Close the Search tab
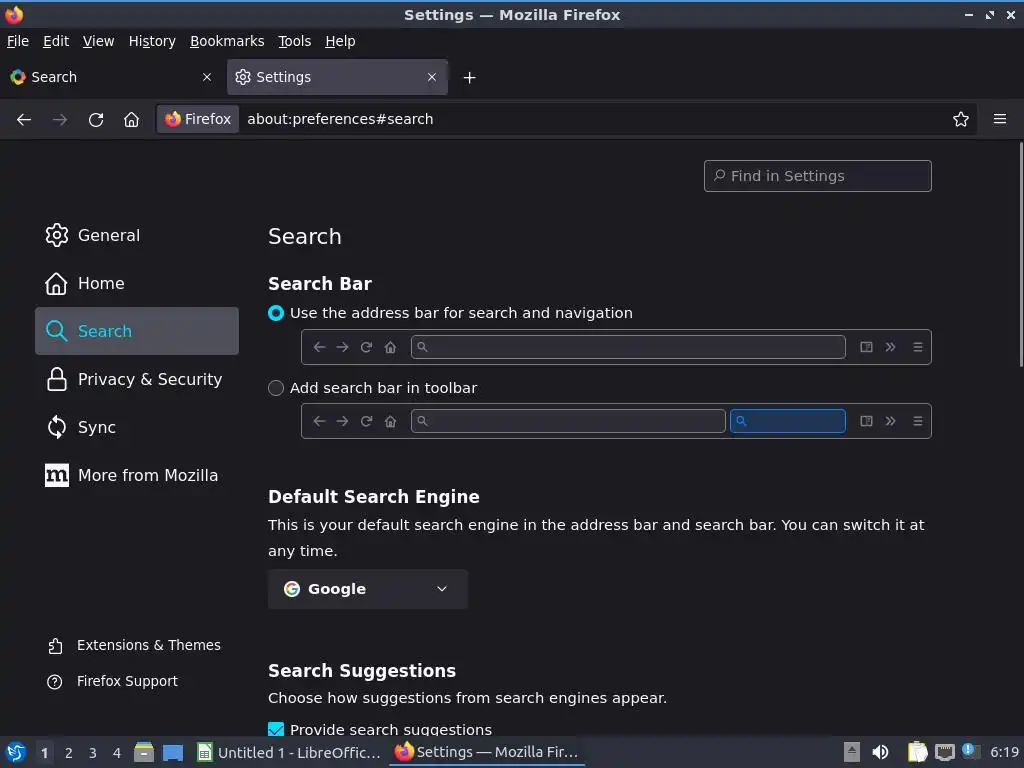The height and width of the screenshot is (768, 1024). pos(207,77)
